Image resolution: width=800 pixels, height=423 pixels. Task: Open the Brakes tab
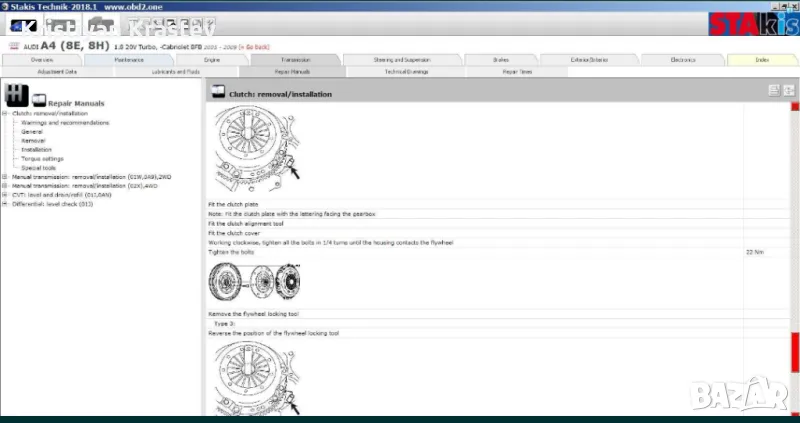tap(500, 60)
